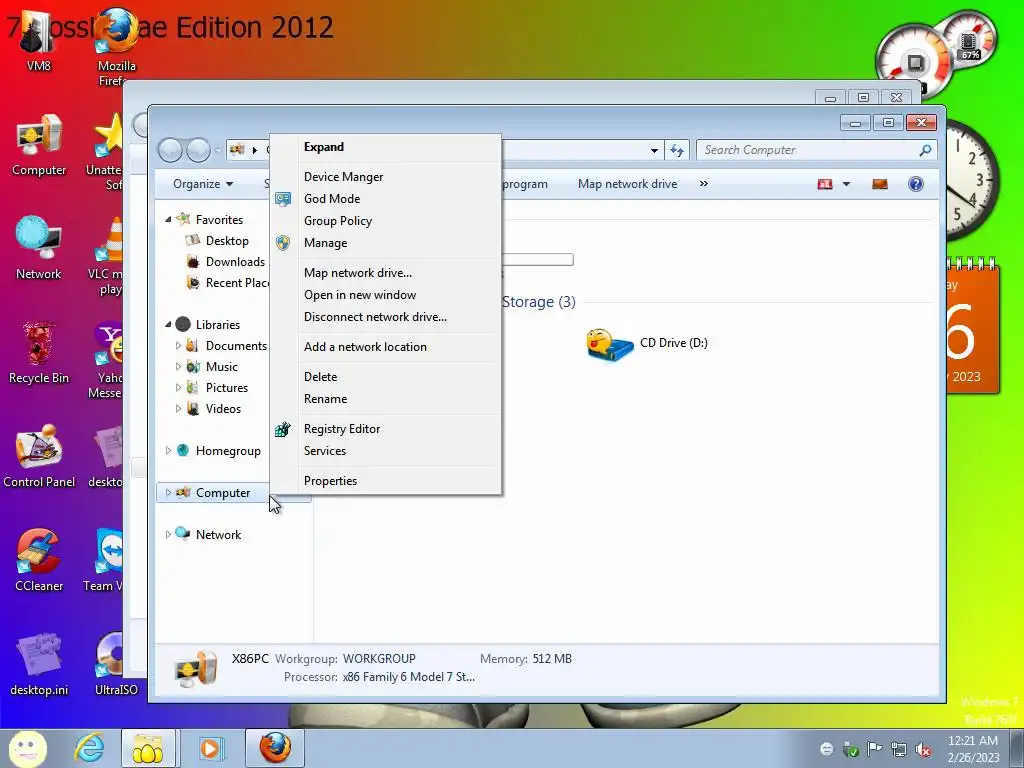
Task: Choose Open in new window
Action: click(x=385, y=295)
